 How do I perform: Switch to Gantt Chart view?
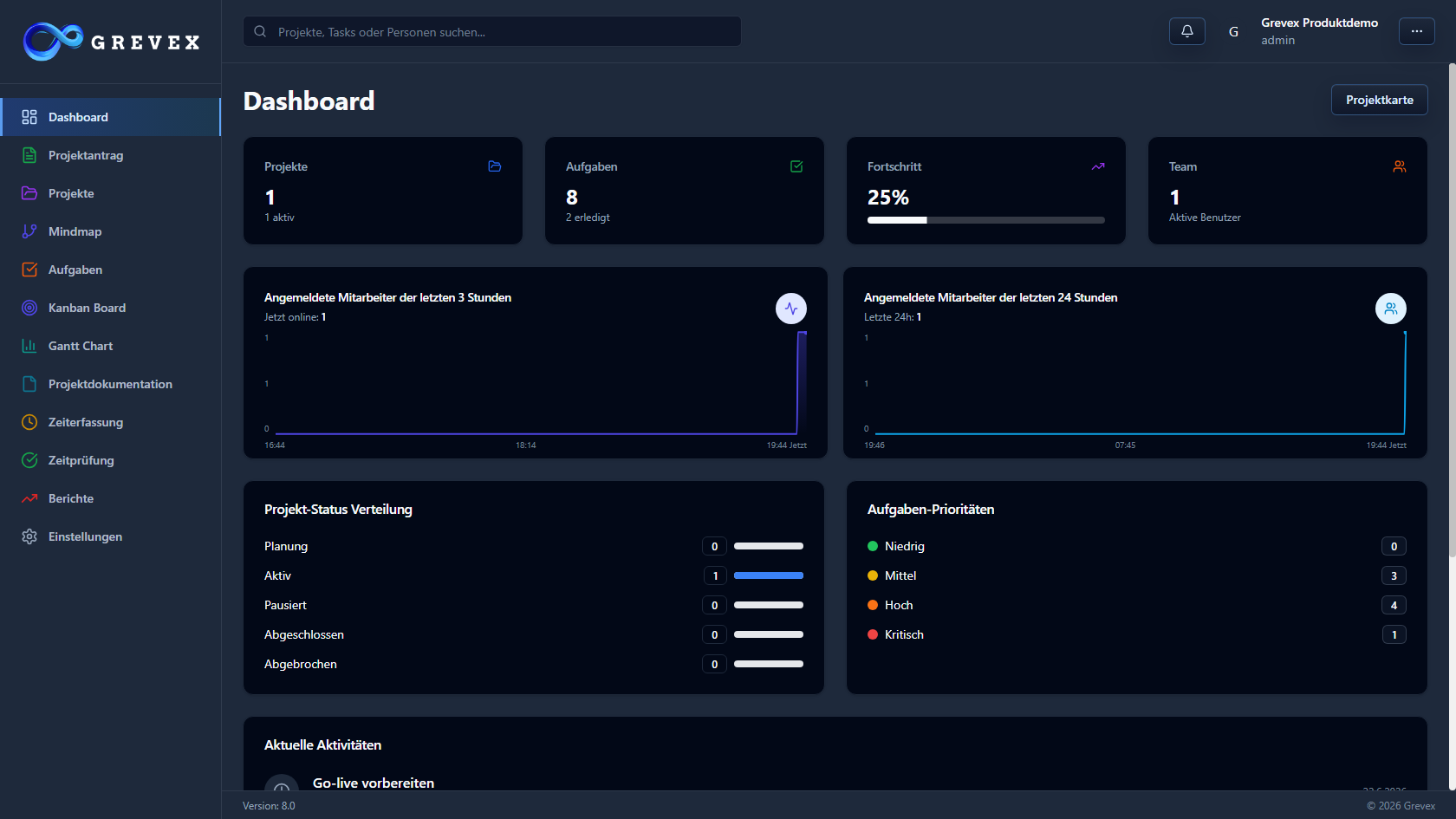pos(110,346)
